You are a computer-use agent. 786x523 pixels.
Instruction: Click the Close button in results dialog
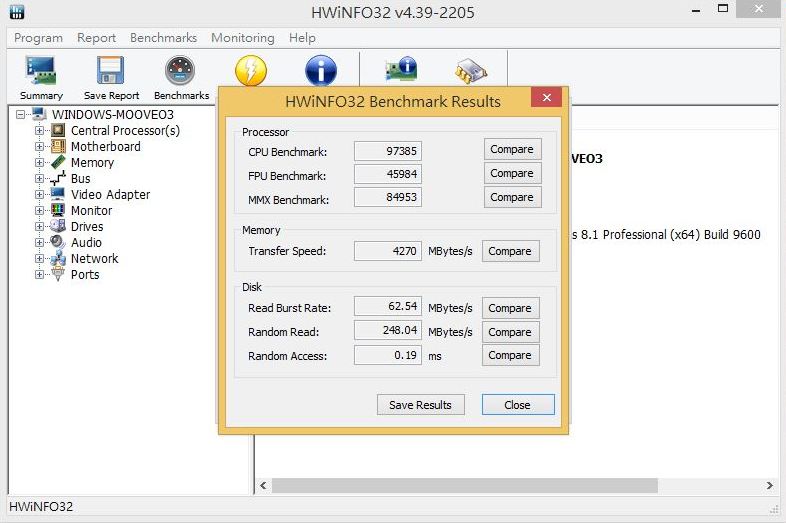tap(518, 405)
